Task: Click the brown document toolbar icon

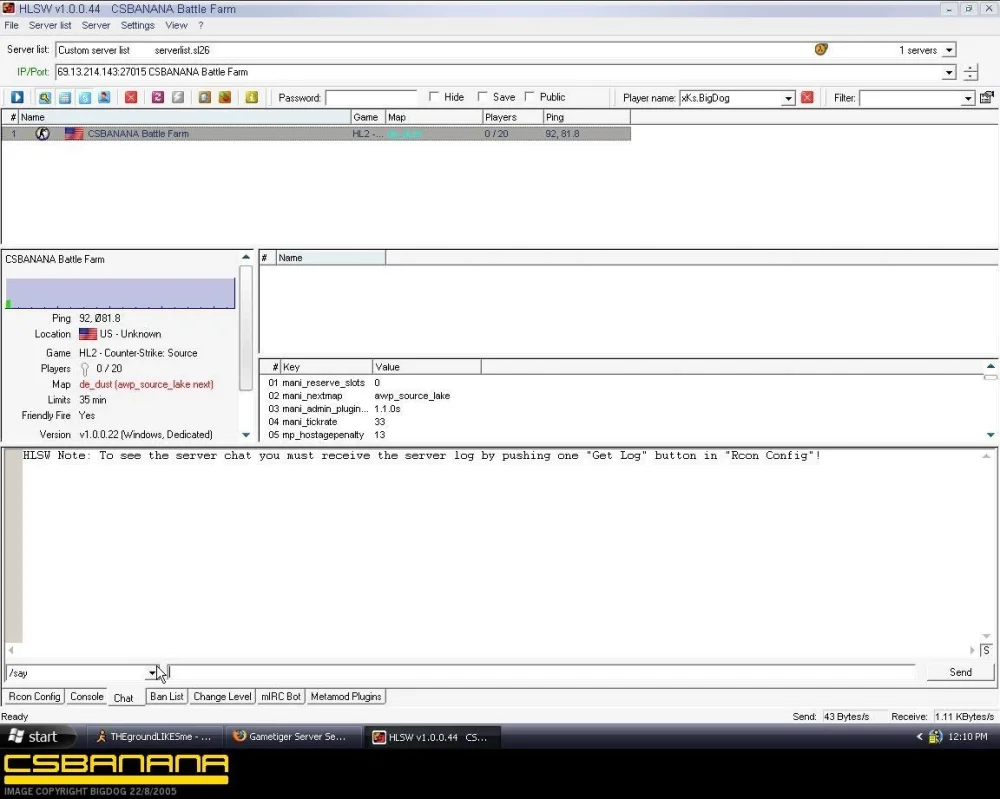Action: (204, 98)
